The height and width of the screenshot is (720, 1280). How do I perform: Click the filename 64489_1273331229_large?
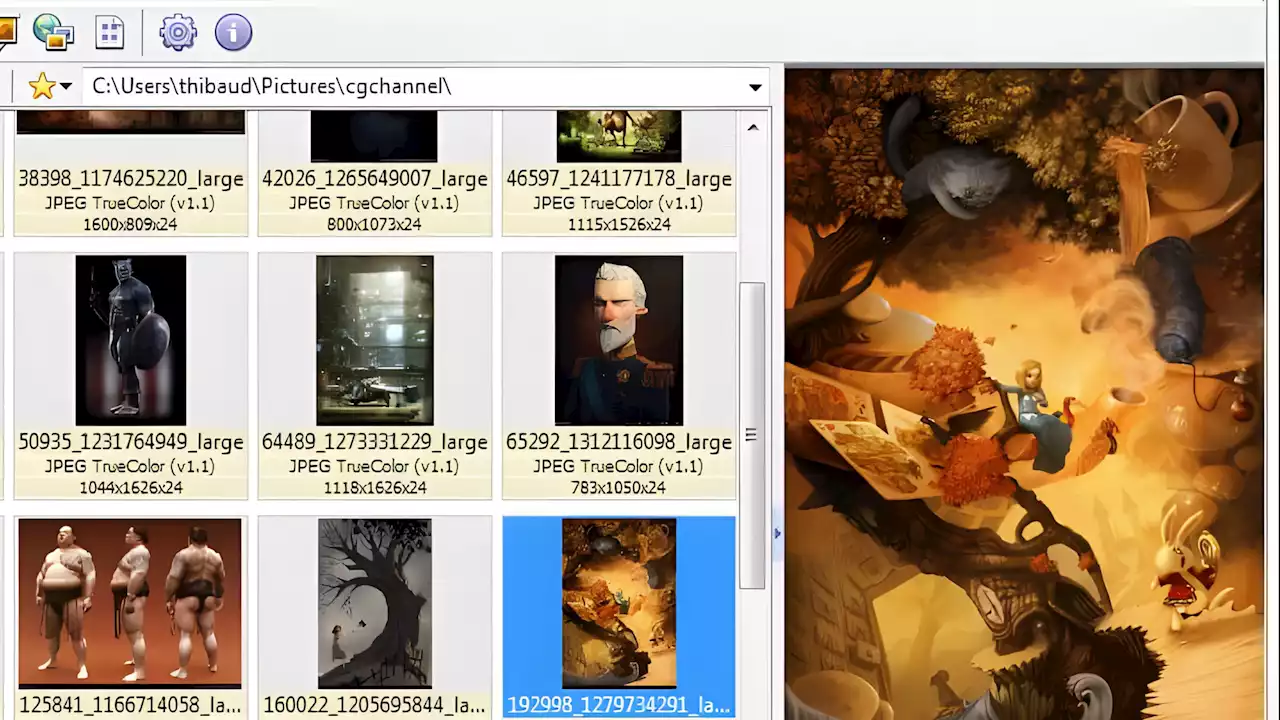pos(375,442)
